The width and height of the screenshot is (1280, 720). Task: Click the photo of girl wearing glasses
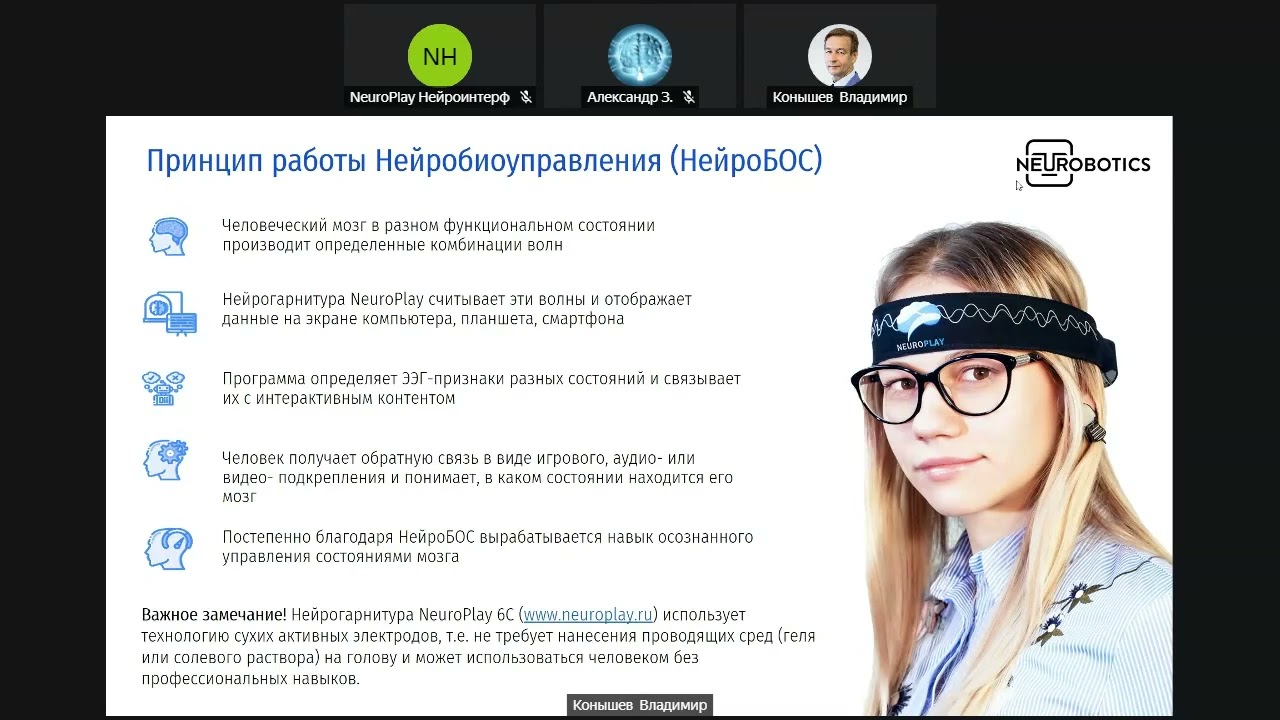(1010, 468)
